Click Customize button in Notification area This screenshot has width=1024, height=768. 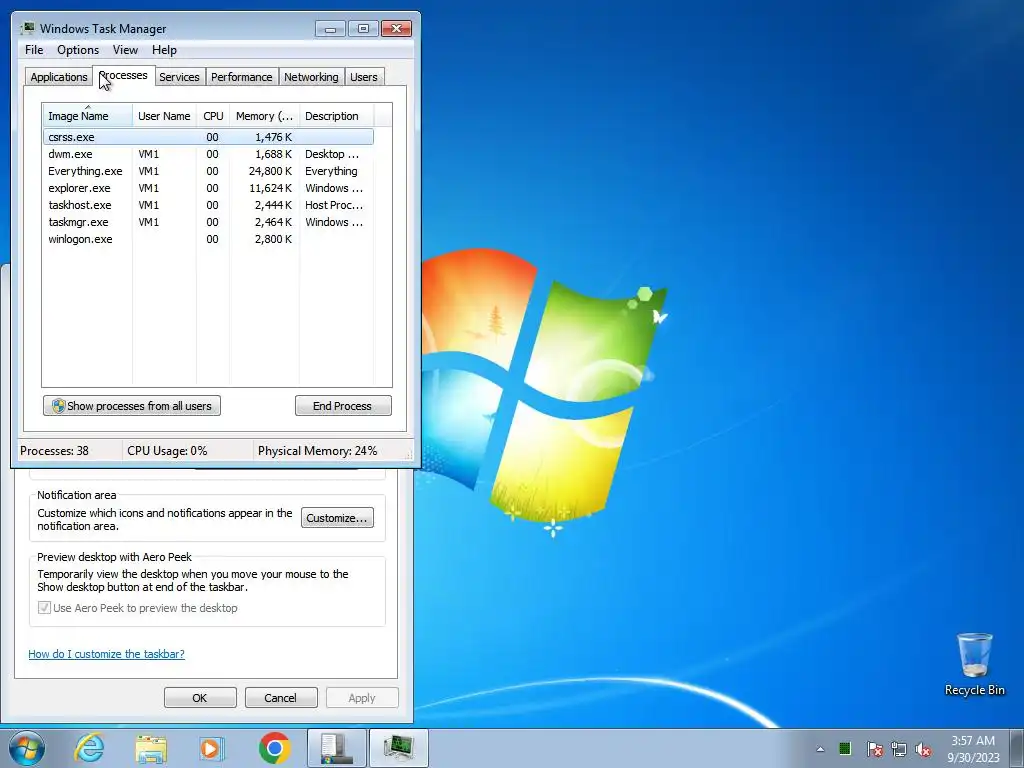click(x=337, y=518)
